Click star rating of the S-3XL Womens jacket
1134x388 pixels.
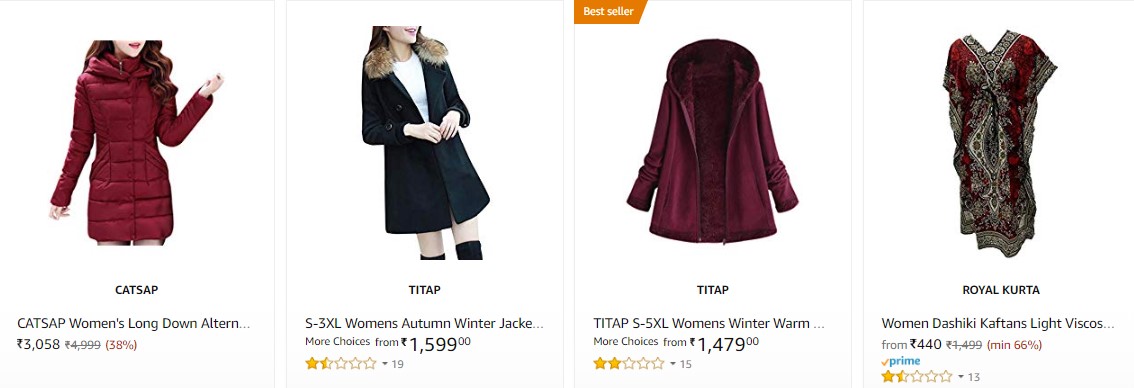pos(341,363)
